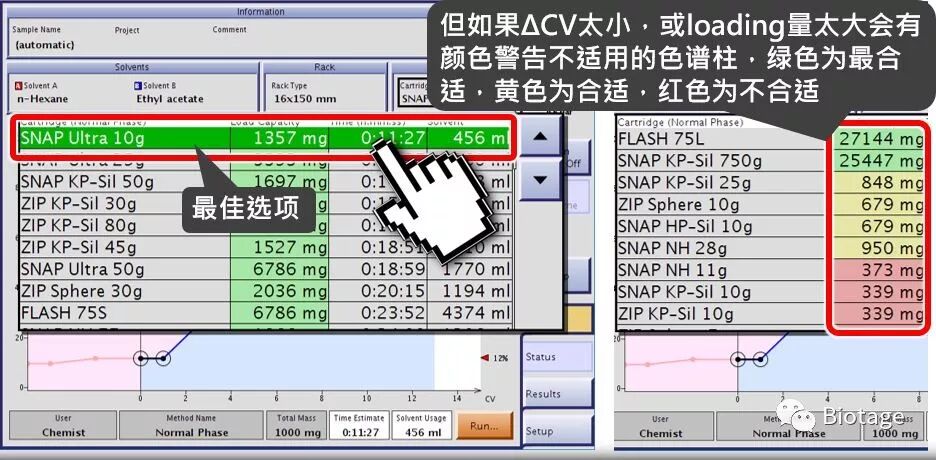This screenshot has height=460, width=936.
Task: Click Method Name Normal Phase in left window
Action: coord(192,425)
